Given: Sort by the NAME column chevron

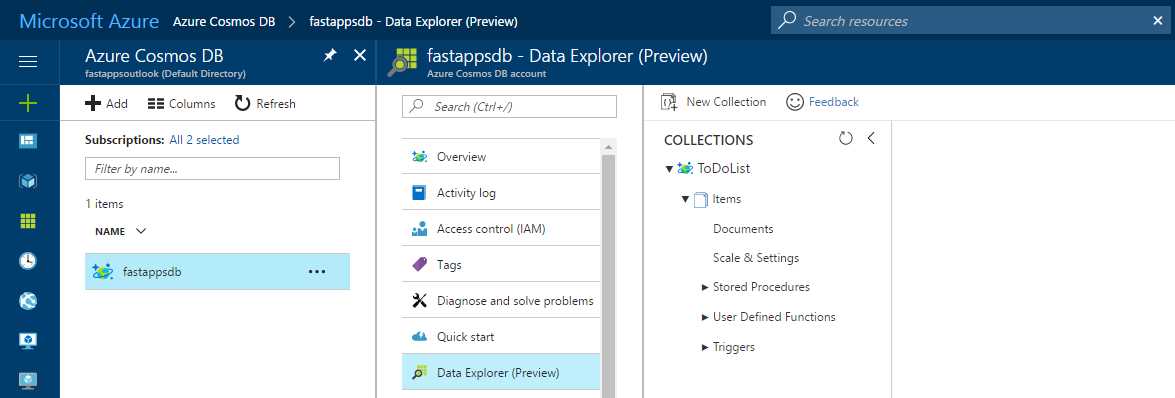Looking at the screenshot, I should click(141, 231).
